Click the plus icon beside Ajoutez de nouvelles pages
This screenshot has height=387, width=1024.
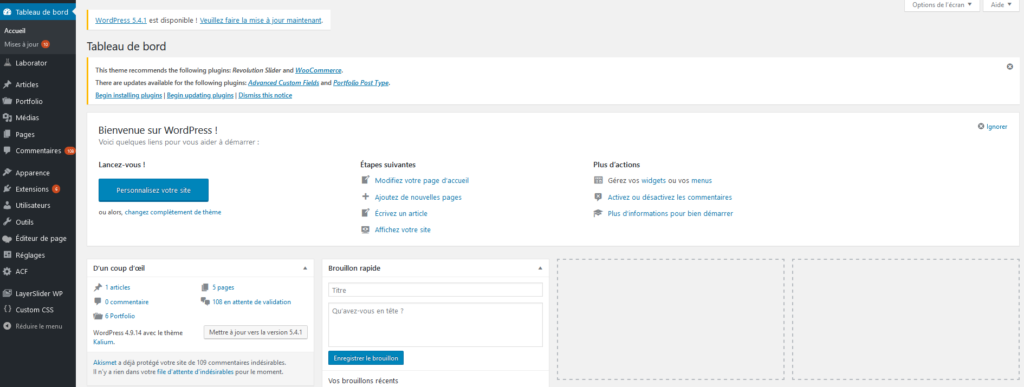click(x=365, y=196)
